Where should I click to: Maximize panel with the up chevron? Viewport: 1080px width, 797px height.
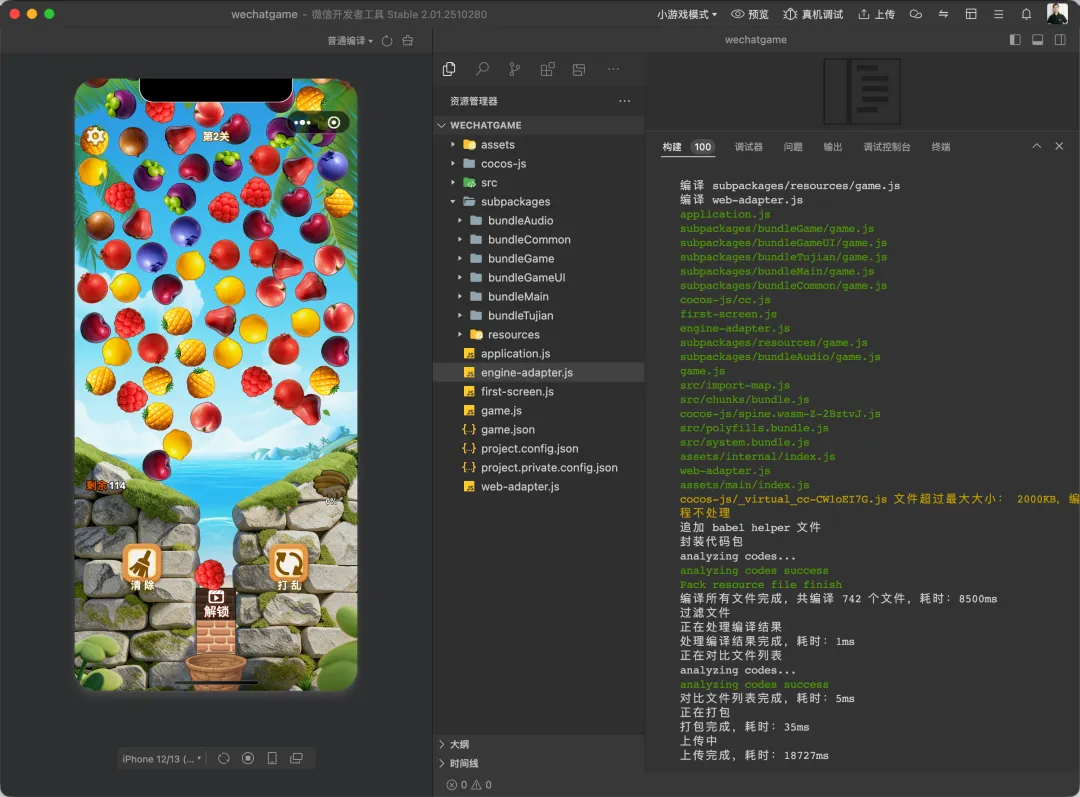tap(1037, 146)
